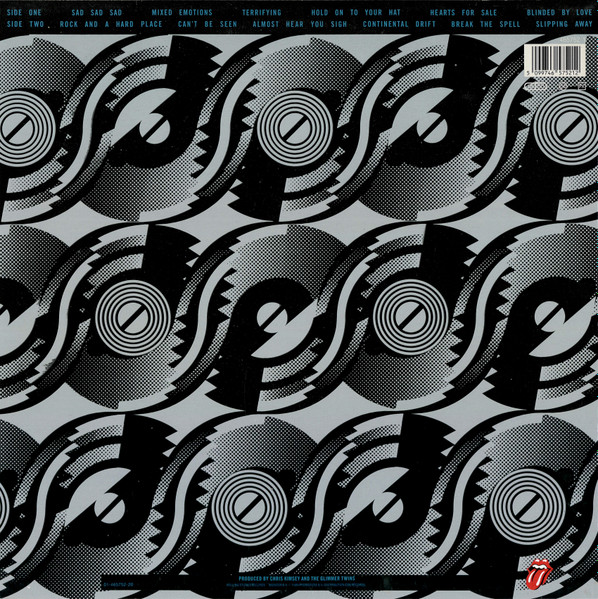This screenshot has width=598, height=599.
Task: Click the Continental Drift track title
Action: pyautogui.click(x=399, y=24)
